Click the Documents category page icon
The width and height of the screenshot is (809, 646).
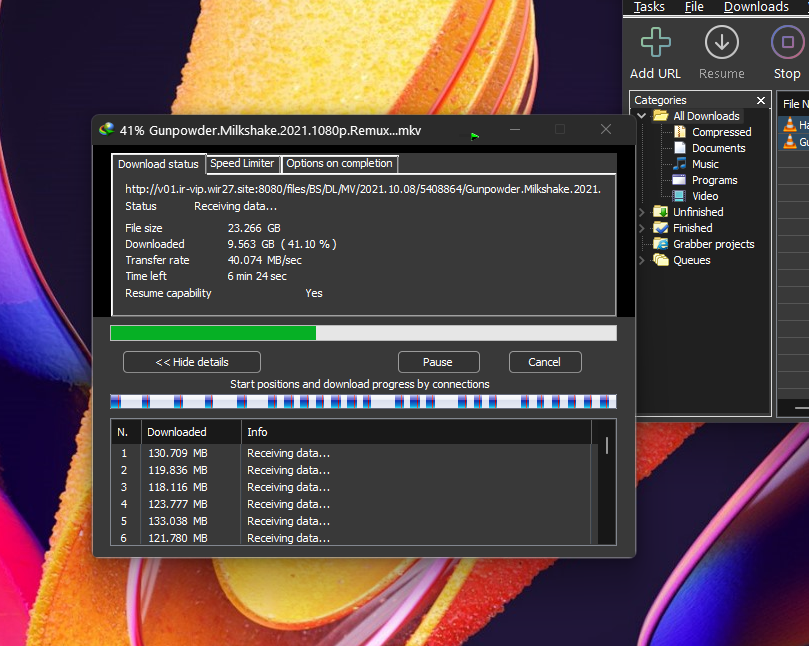[680, 148]
